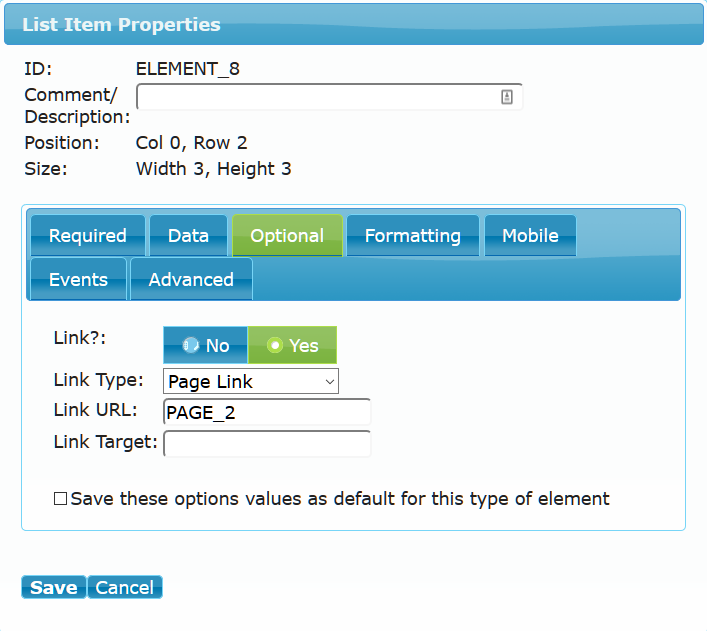The image size is (707, 631).
Task: Go to the Mobile tab
Action: coord(530,235)
